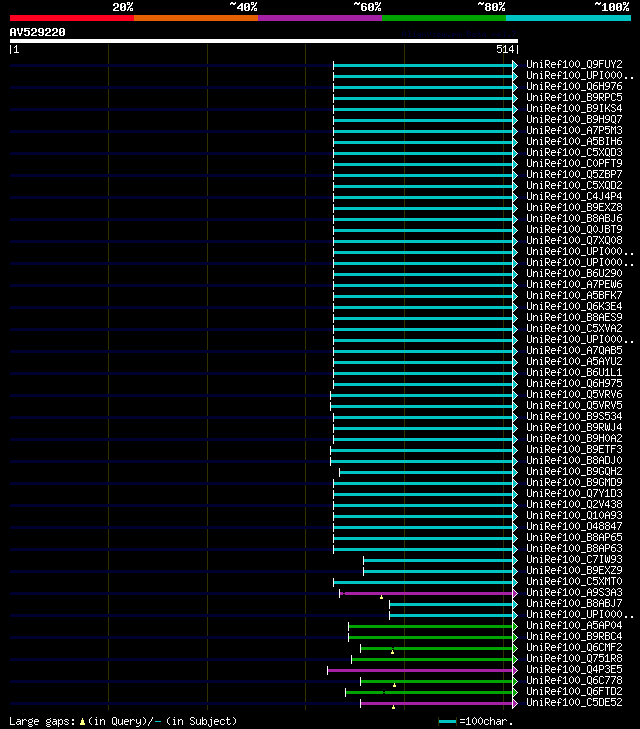This screenshot has height=729, width=640.
Task: Open hit UniRef100_A7P5M3
Action: coord(574,130)
